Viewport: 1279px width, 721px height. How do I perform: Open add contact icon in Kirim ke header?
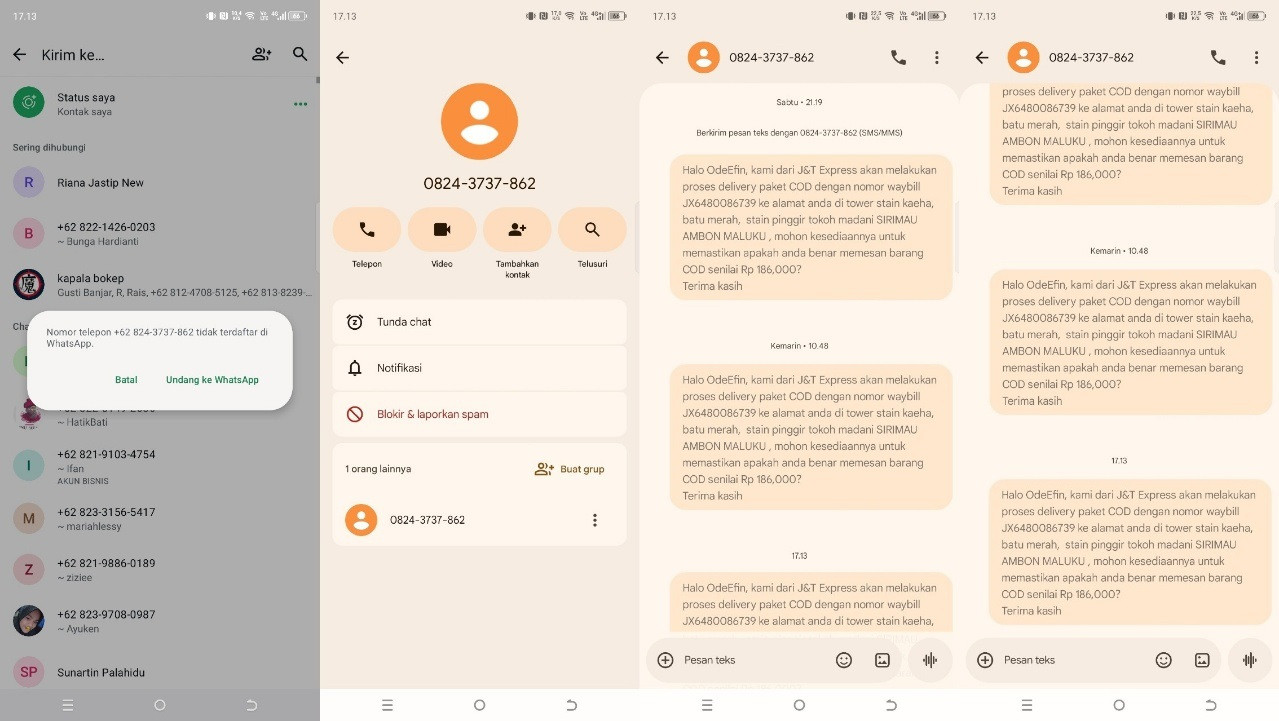pyautogui.click(x=262, y=55)
